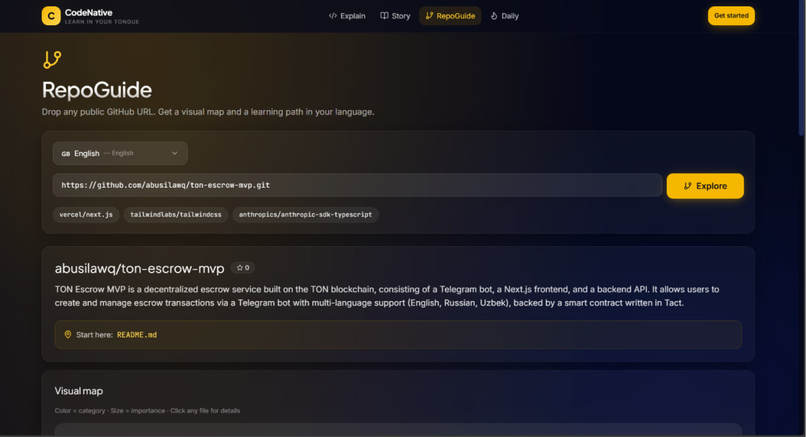Click the large RepoGuide branch icon
This screenshot has width=806, height=437.
click(52, 60)
